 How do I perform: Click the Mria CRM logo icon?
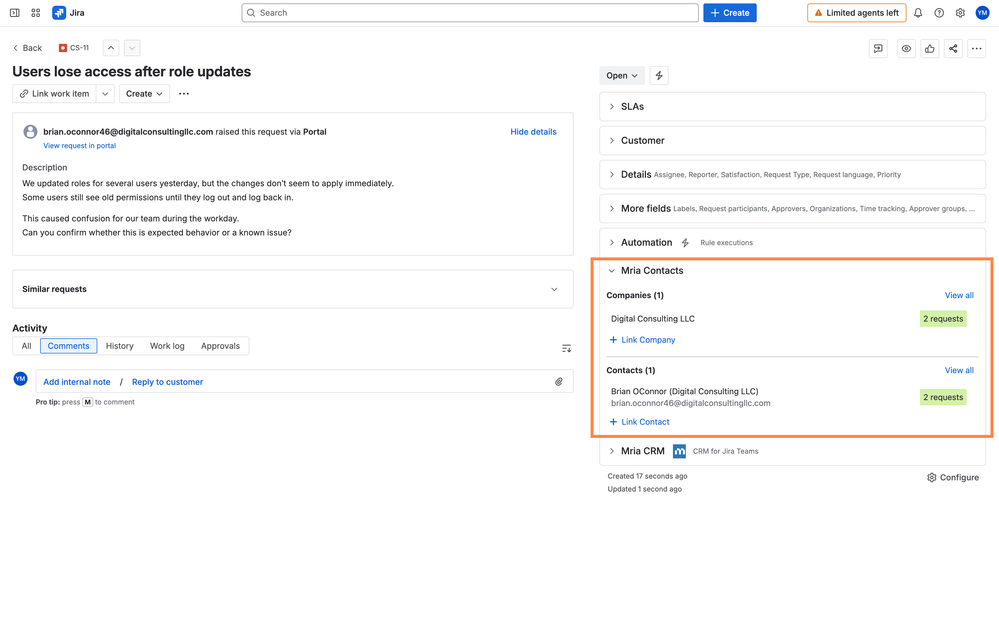pos(680,451)
